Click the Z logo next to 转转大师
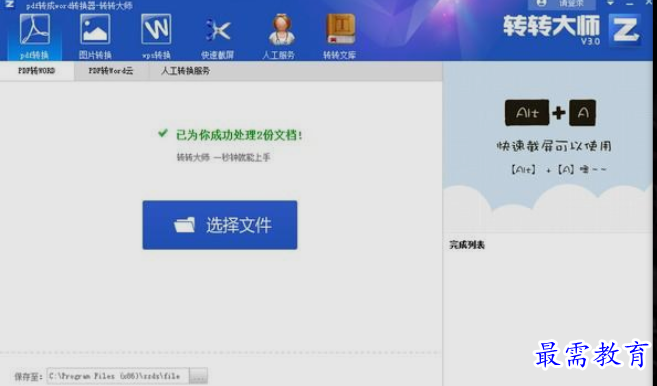Image resolution: width=657 pixels, height=386 pixels. click(626, 30)
